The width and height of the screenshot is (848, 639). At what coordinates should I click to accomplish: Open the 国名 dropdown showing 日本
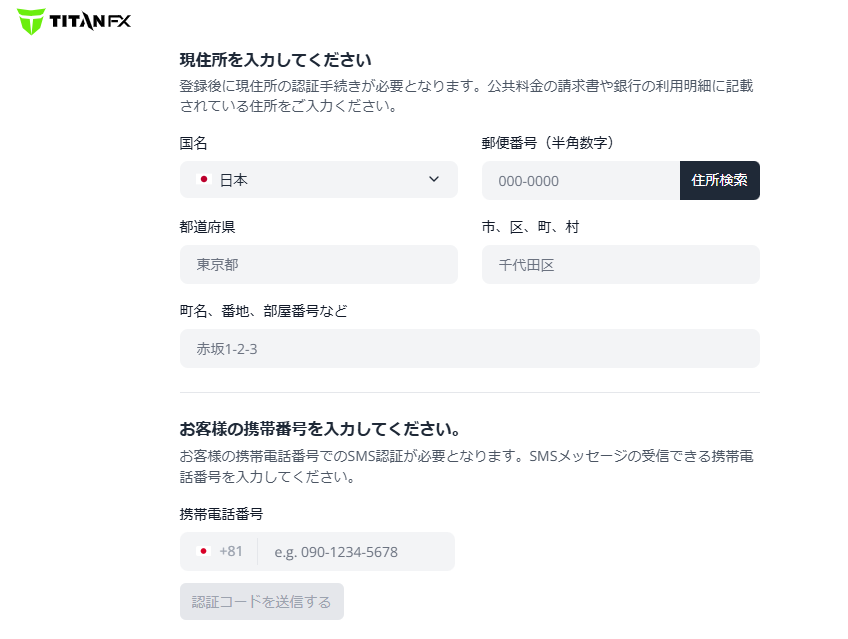point(318,180)
